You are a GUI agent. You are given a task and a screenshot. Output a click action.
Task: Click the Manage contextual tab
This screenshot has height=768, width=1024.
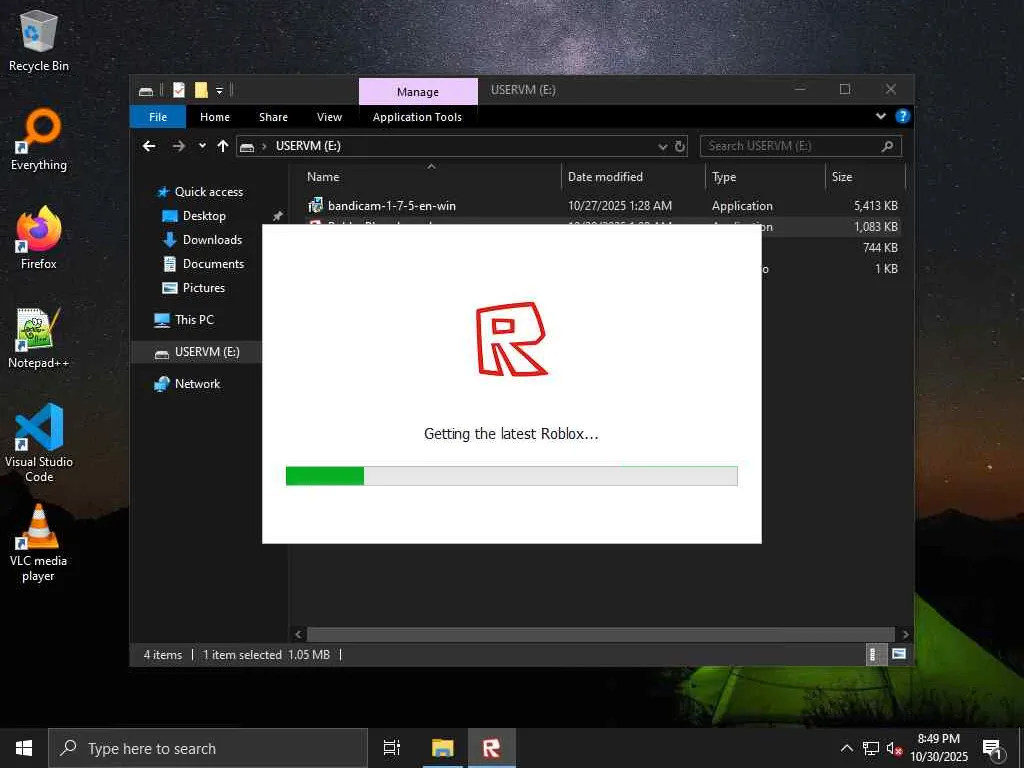click(x=418, y=91)
